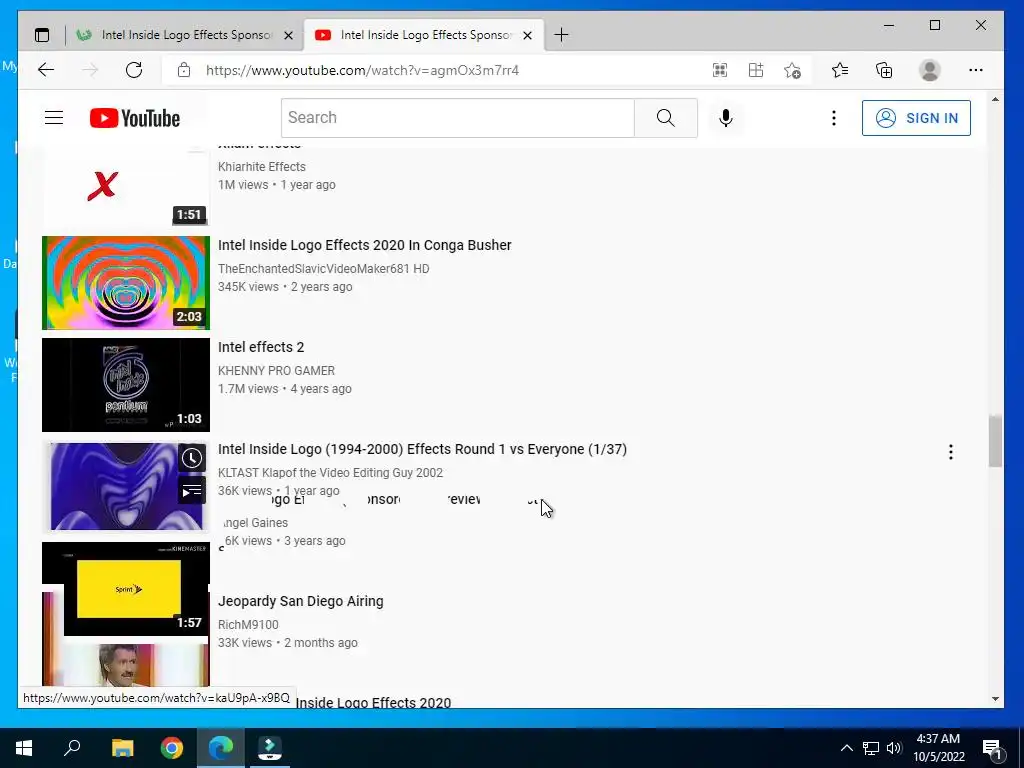
Task: Click the SIGN IN button
Action: (916, 118)
